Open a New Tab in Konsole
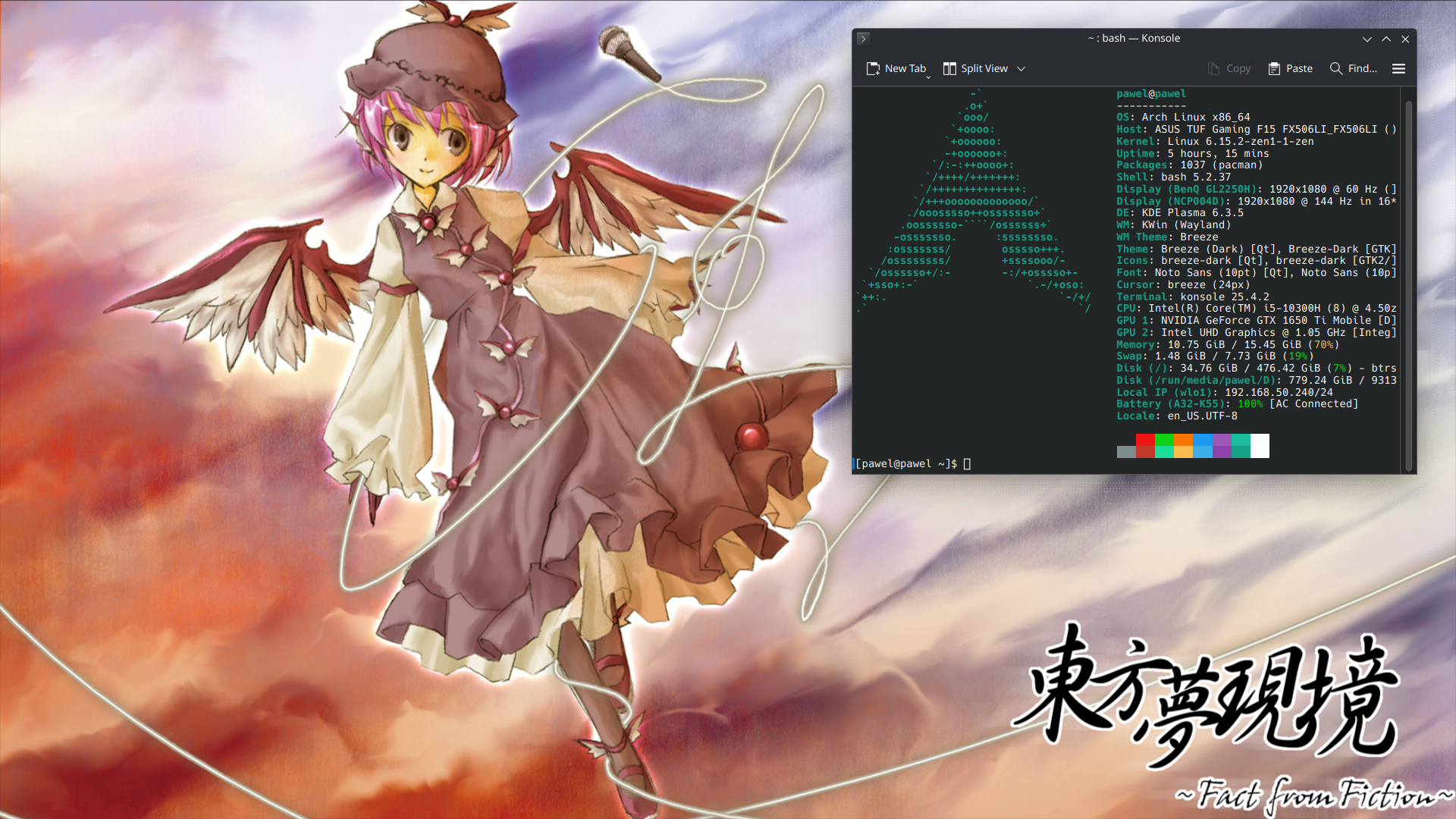Screen dimensions: 1456x819 point(896,68)
